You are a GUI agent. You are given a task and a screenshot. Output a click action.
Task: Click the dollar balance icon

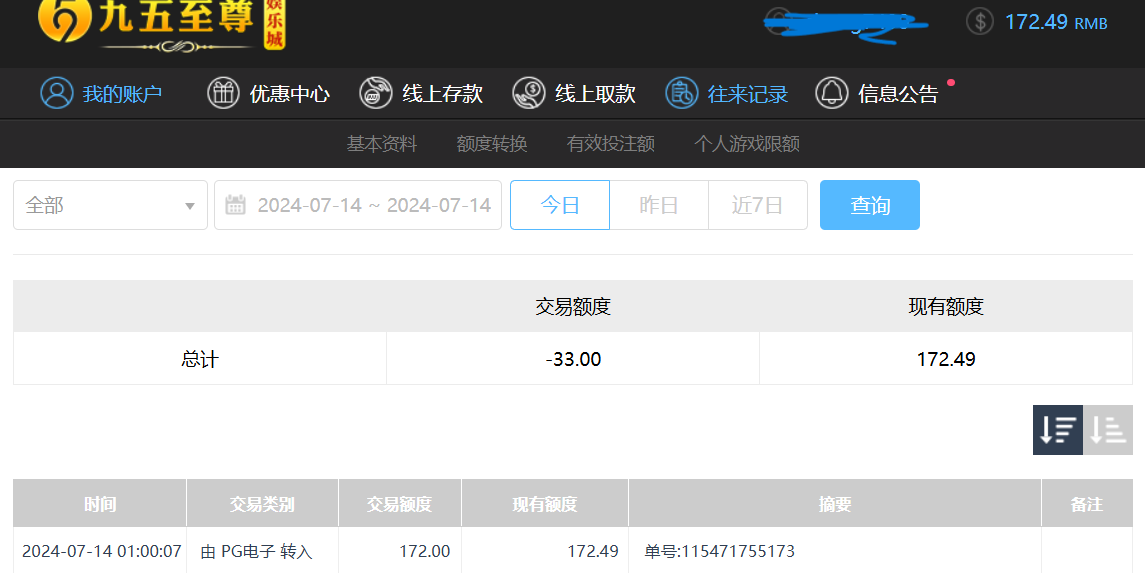(980, 21)
